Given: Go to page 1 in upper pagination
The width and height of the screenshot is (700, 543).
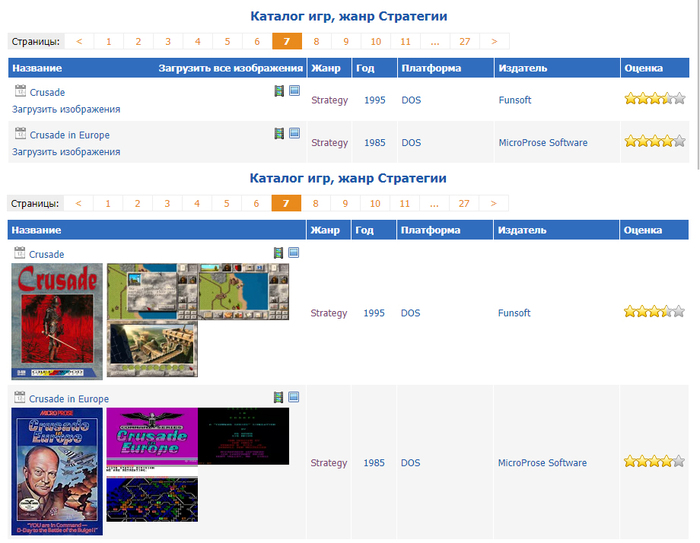Looking at the screenshot, I should 108,42.
